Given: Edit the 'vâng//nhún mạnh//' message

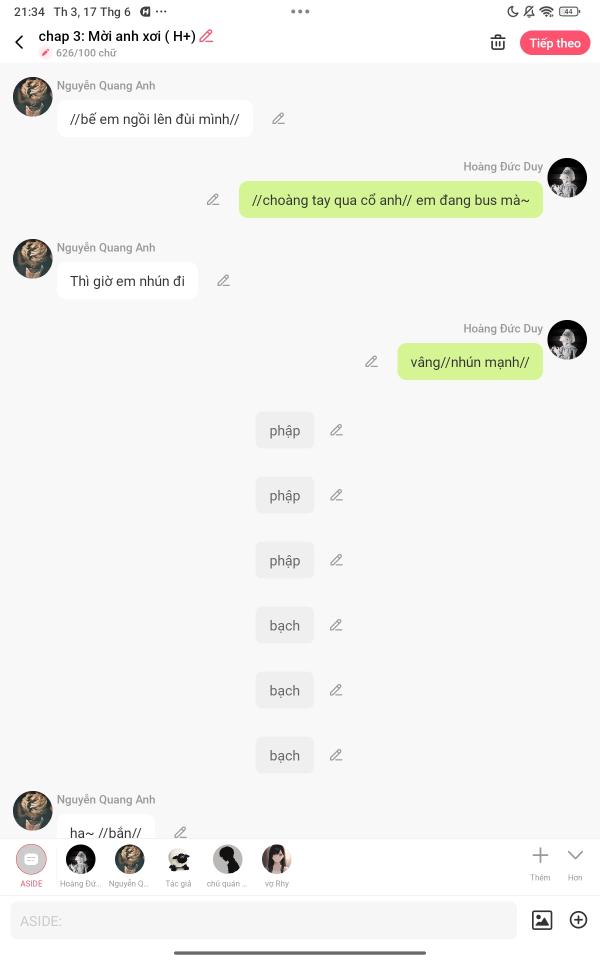Looking at the screenshot, I should coord(372,362).
